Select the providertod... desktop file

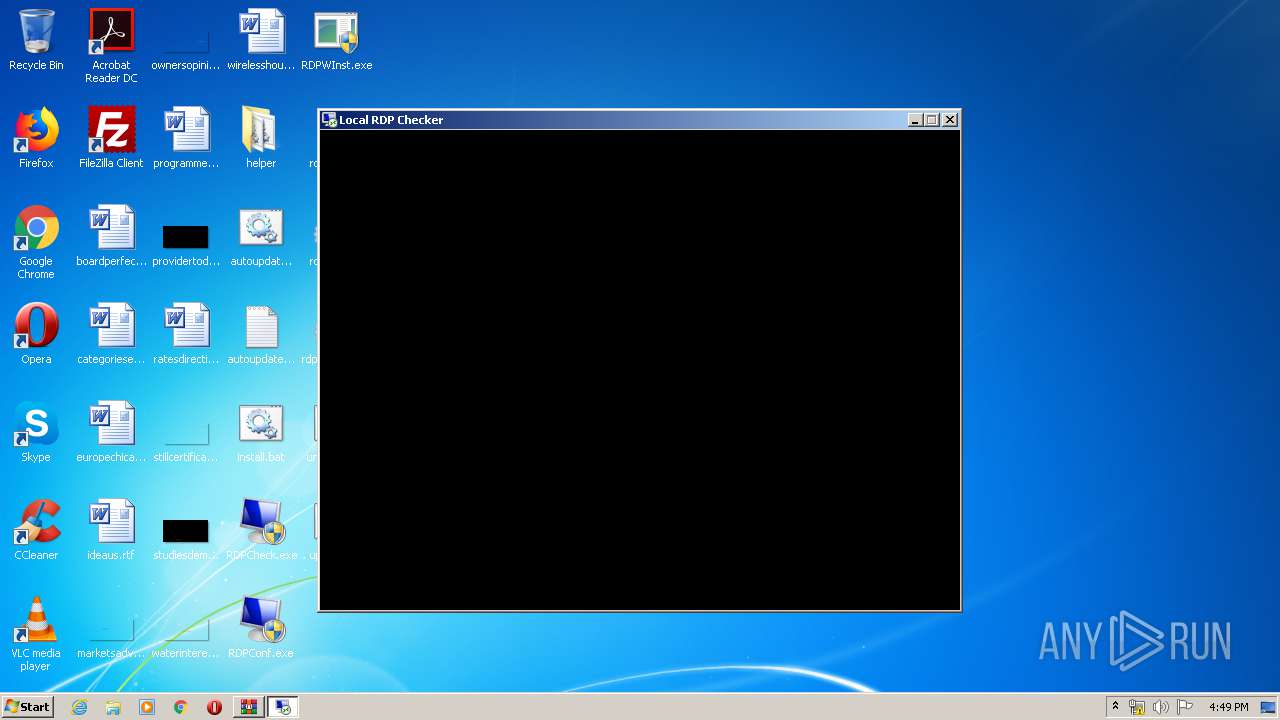tap(186, 245)
